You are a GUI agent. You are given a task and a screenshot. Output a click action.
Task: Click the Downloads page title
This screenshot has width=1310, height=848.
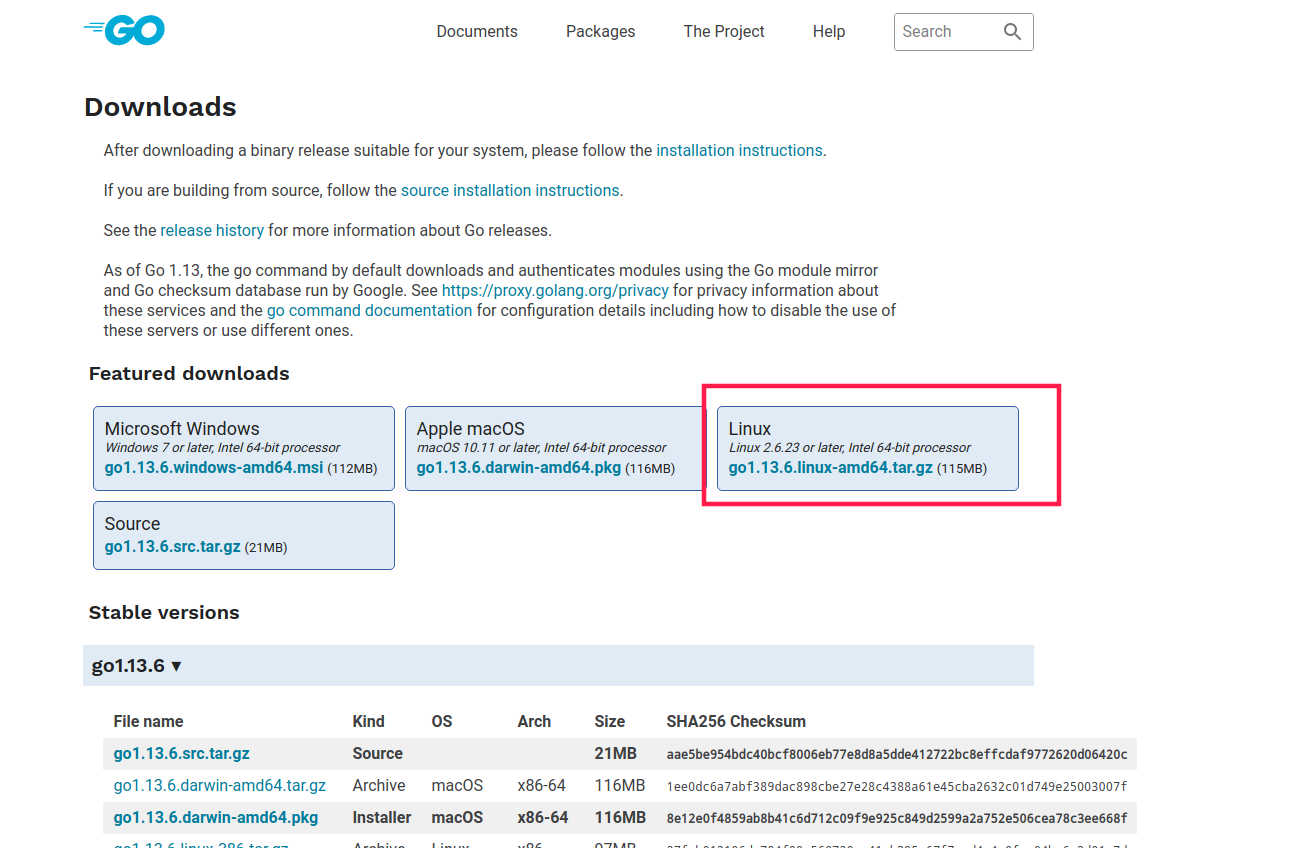coord(160,107)
